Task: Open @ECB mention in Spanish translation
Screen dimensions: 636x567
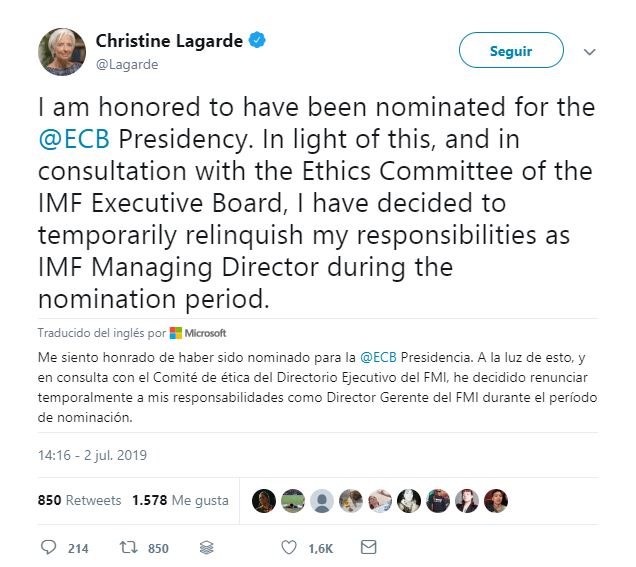Action: (380, 356)
